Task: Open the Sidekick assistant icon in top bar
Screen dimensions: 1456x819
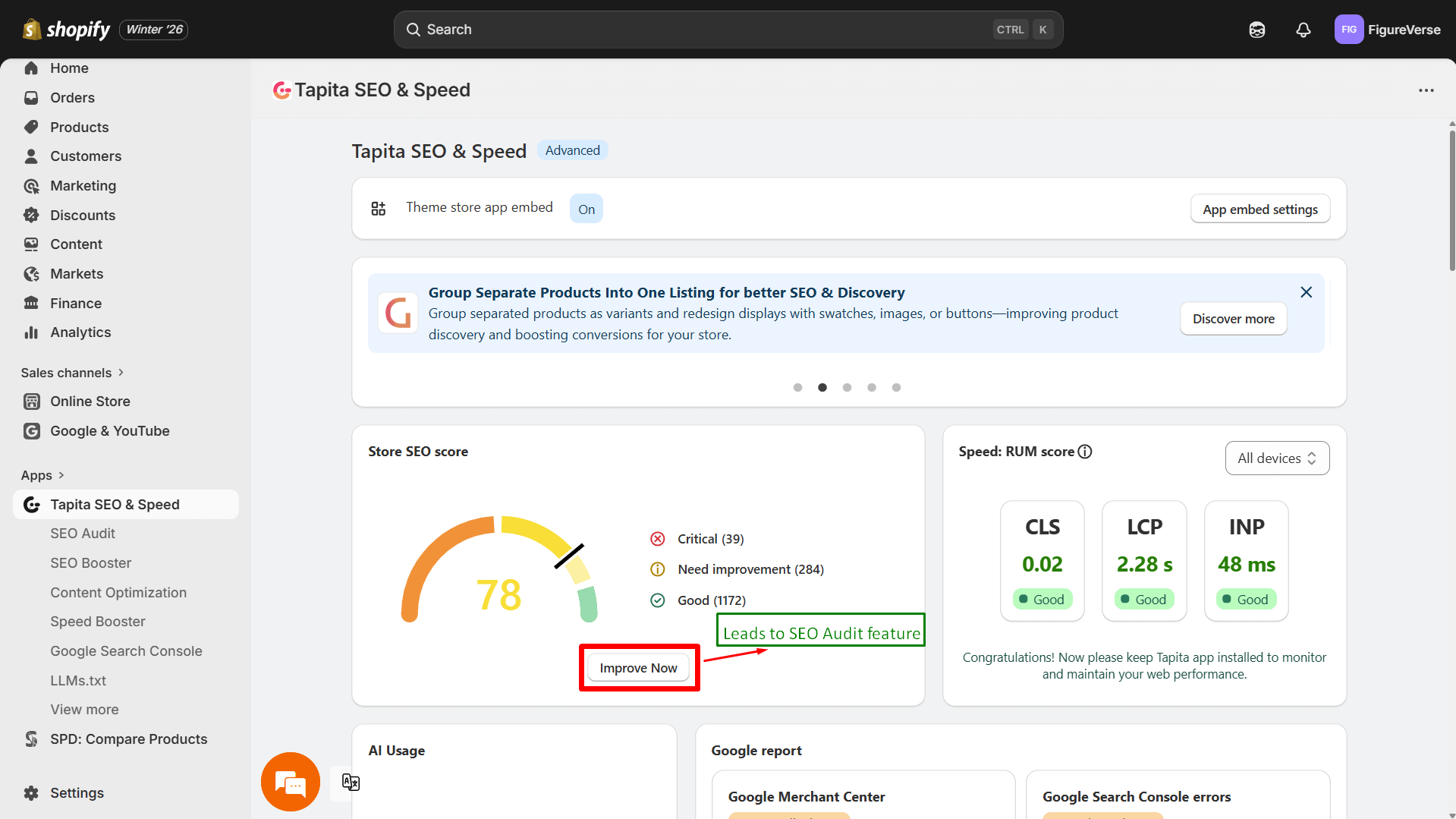Action: coord(1257,30)
